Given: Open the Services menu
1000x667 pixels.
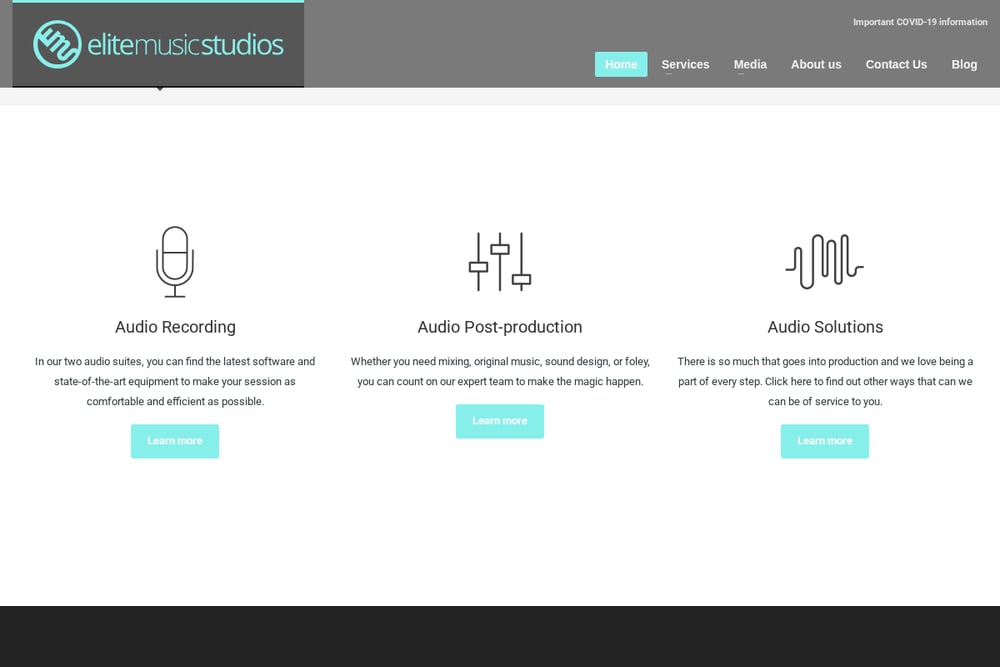Looking at the screenshot, I should [685, 64].
